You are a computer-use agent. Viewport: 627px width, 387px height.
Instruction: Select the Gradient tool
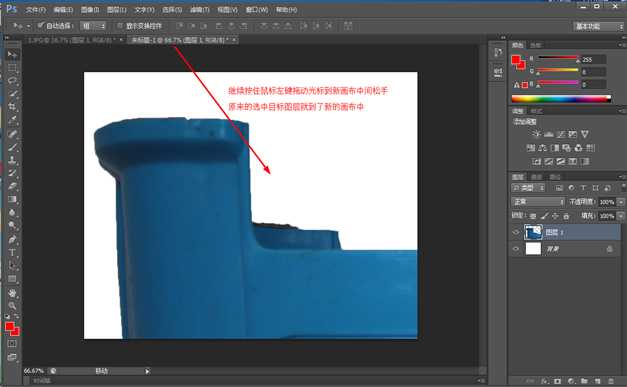(x=12, y=199)
